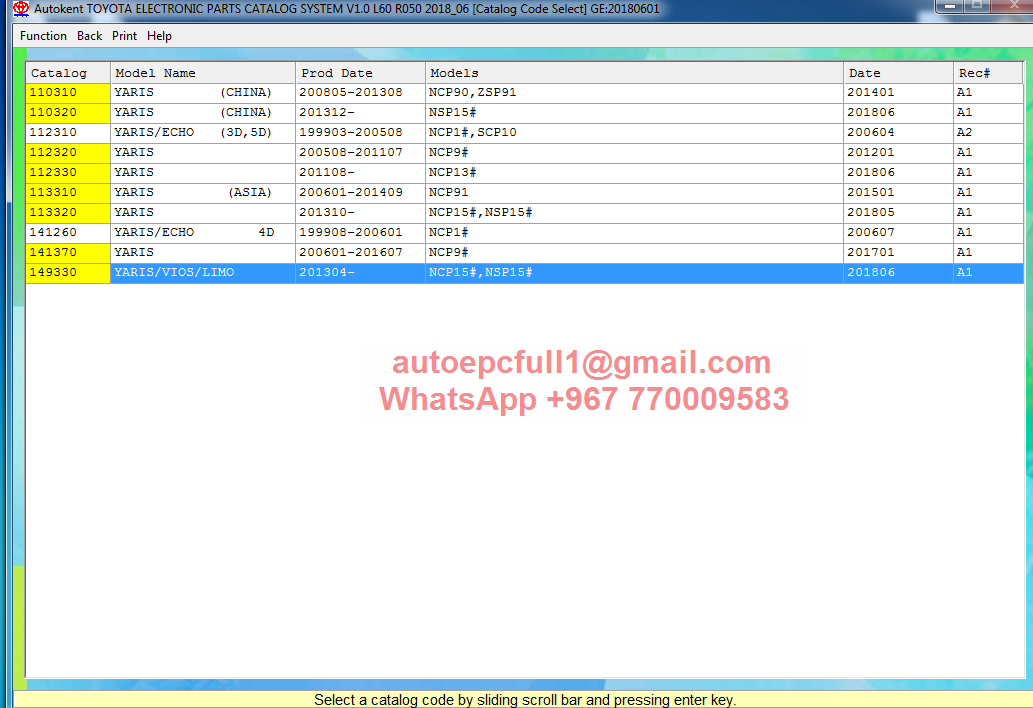Click prod date 201304-
Viewport: 1033px width, 708px height.
(360, 272)
